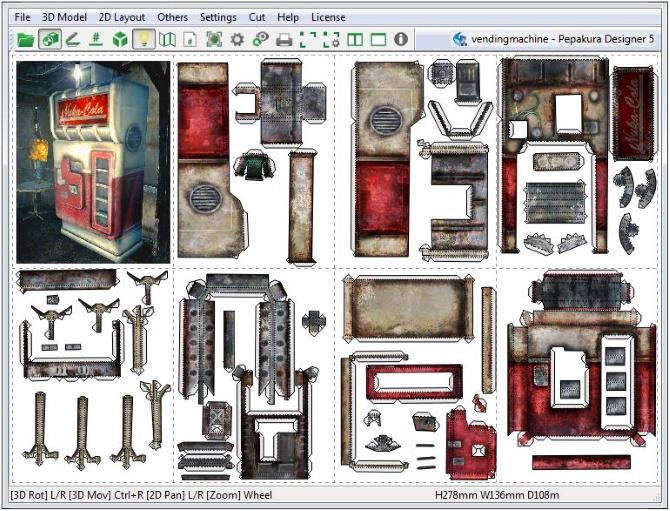Open the Help menu
Image resolution: width=670 pixels, height=511 pixels.
pyautogui.click(x=288, y=18)
